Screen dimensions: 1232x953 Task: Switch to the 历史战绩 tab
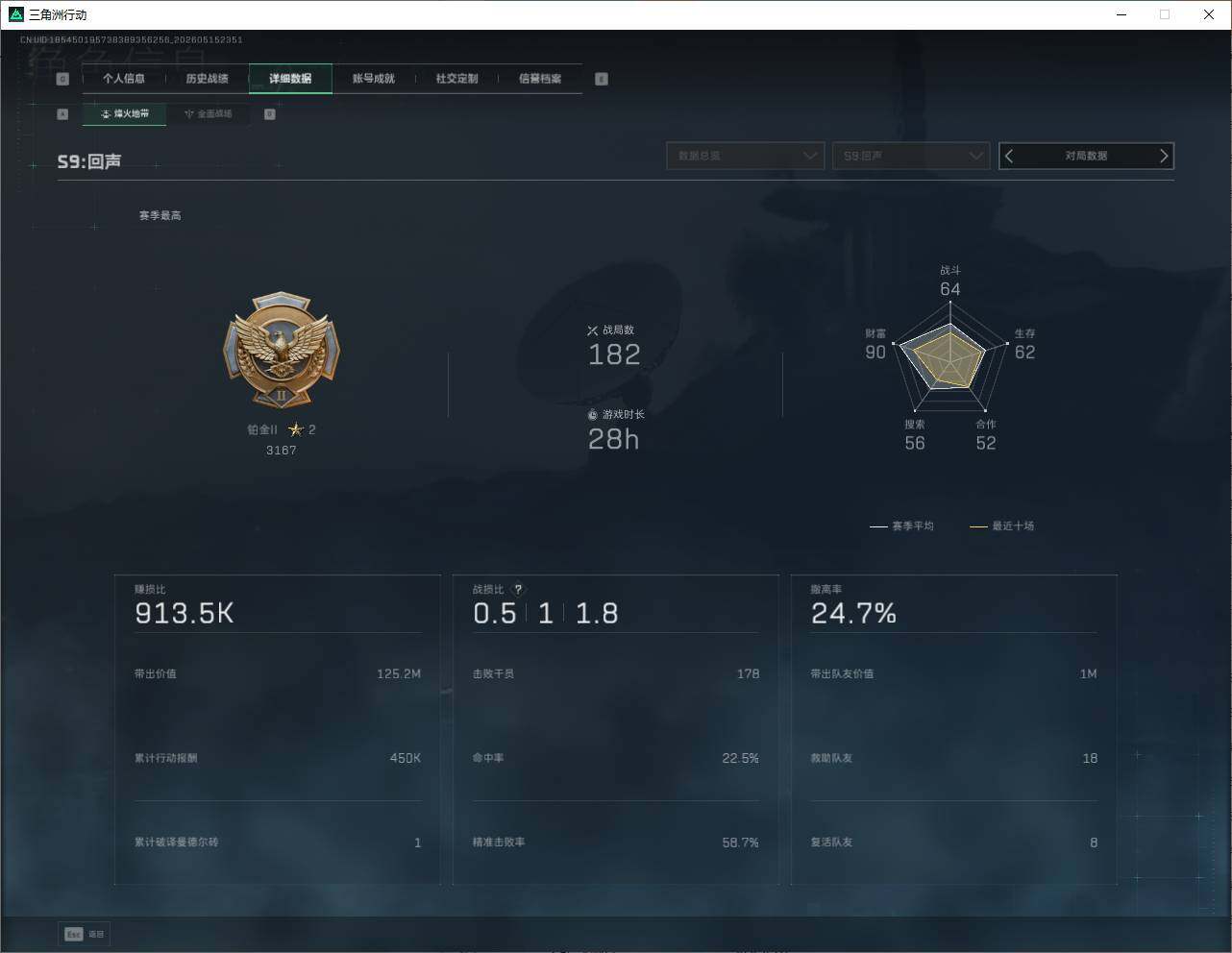207,79
